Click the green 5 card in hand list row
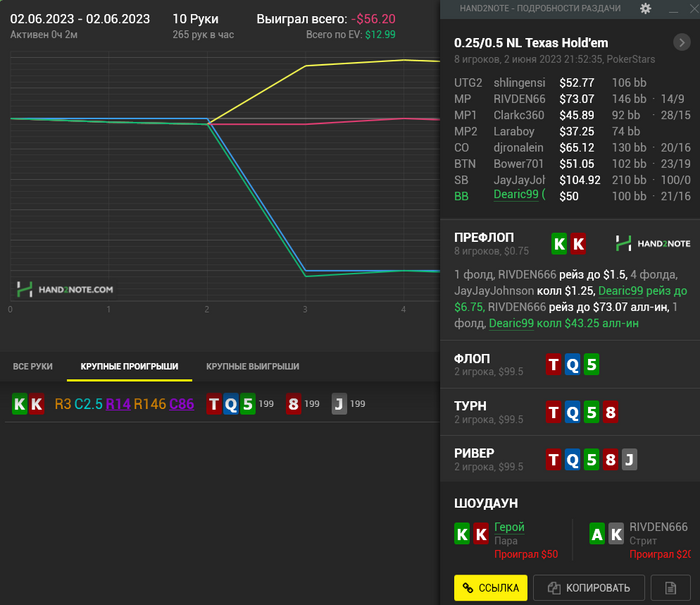The image size is (700, 605). 248,404
